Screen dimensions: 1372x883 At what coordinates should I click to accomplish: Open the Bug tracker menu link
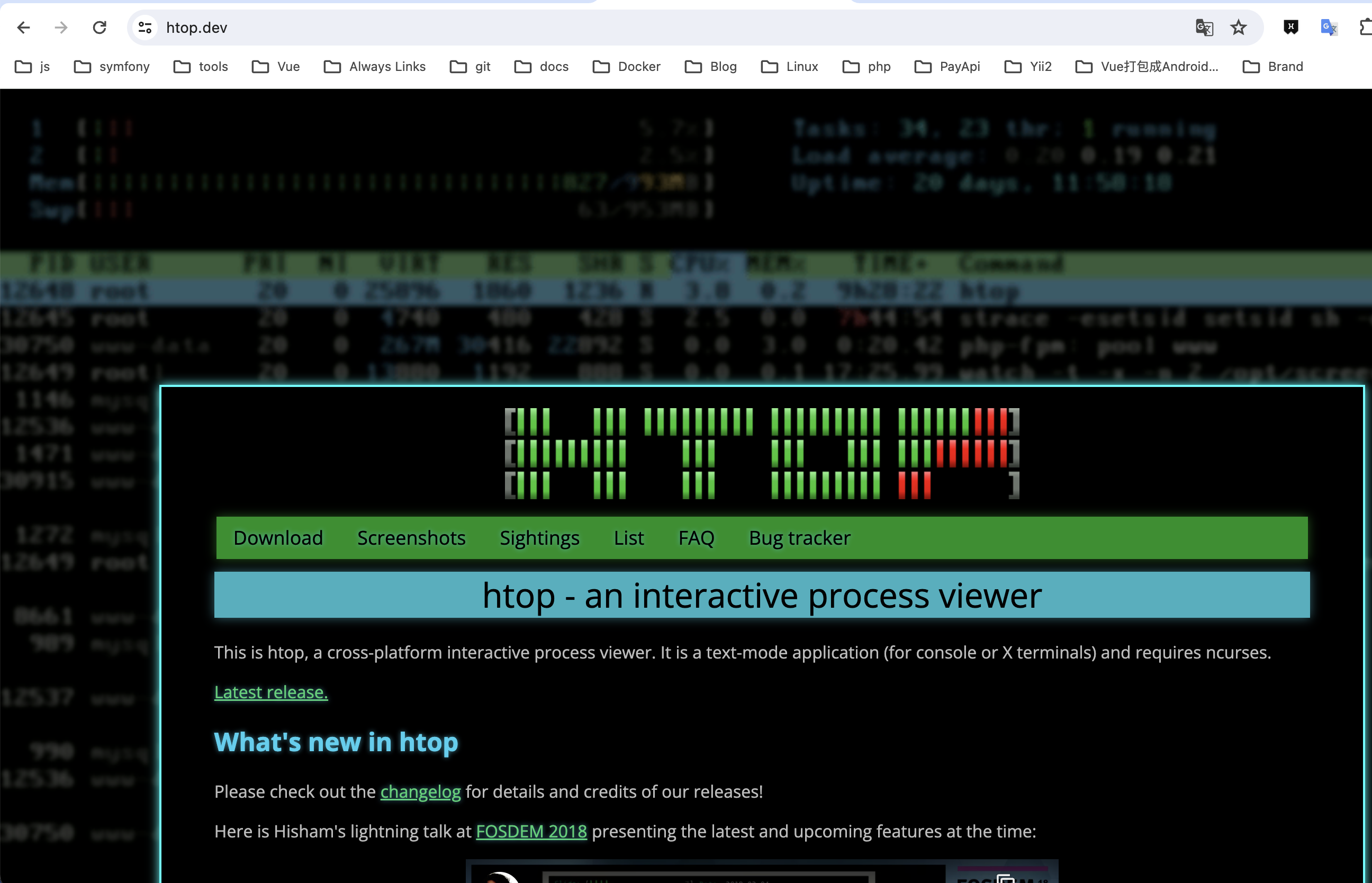click(799, 538)
